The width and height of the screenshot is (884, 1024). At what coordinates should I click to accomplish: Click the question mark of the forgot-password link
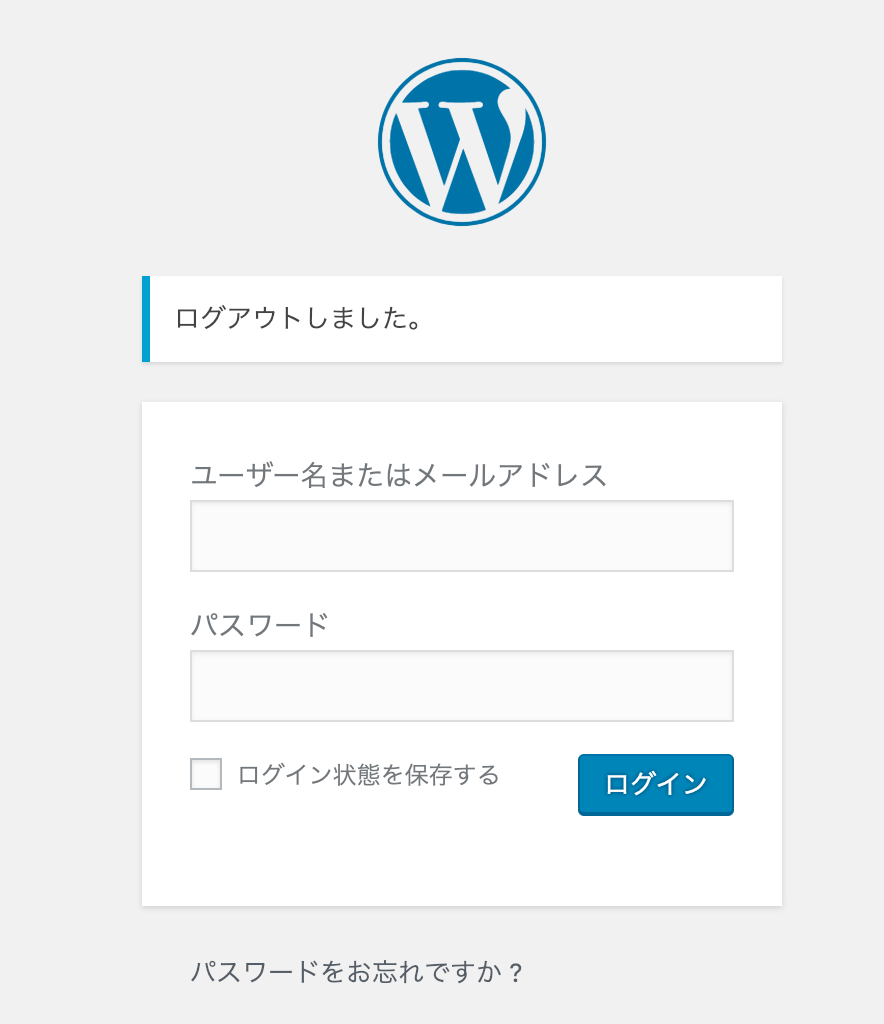coord(516,973)
